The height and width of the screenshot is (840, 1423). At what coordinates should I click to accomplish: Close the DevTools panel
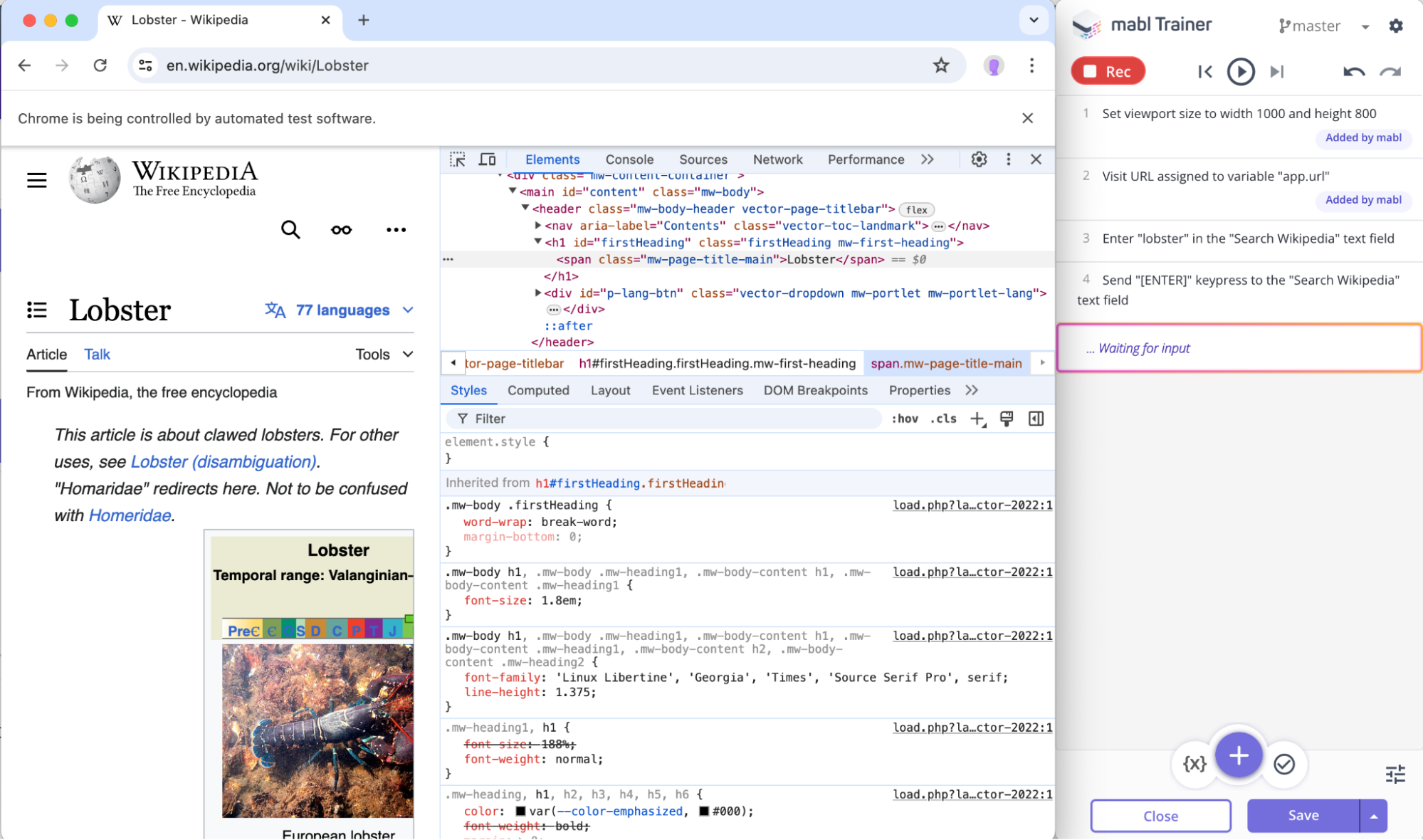click(x=1036, y=159)
